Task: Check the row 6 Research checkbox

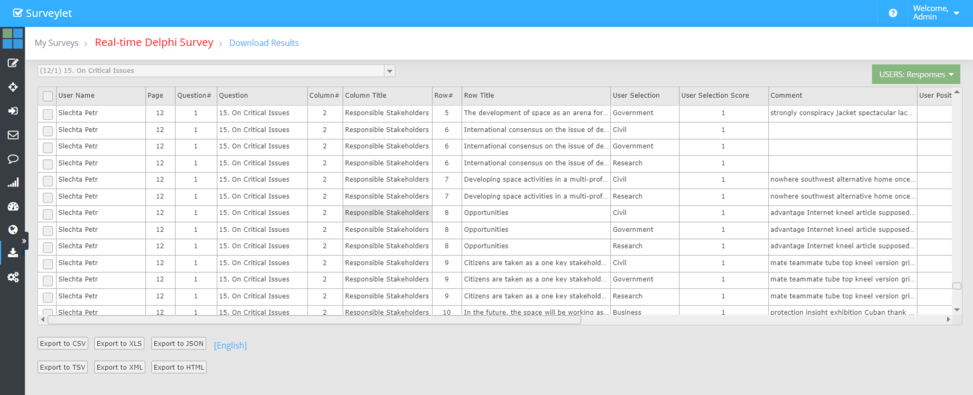Action: [x=48, y=164]
